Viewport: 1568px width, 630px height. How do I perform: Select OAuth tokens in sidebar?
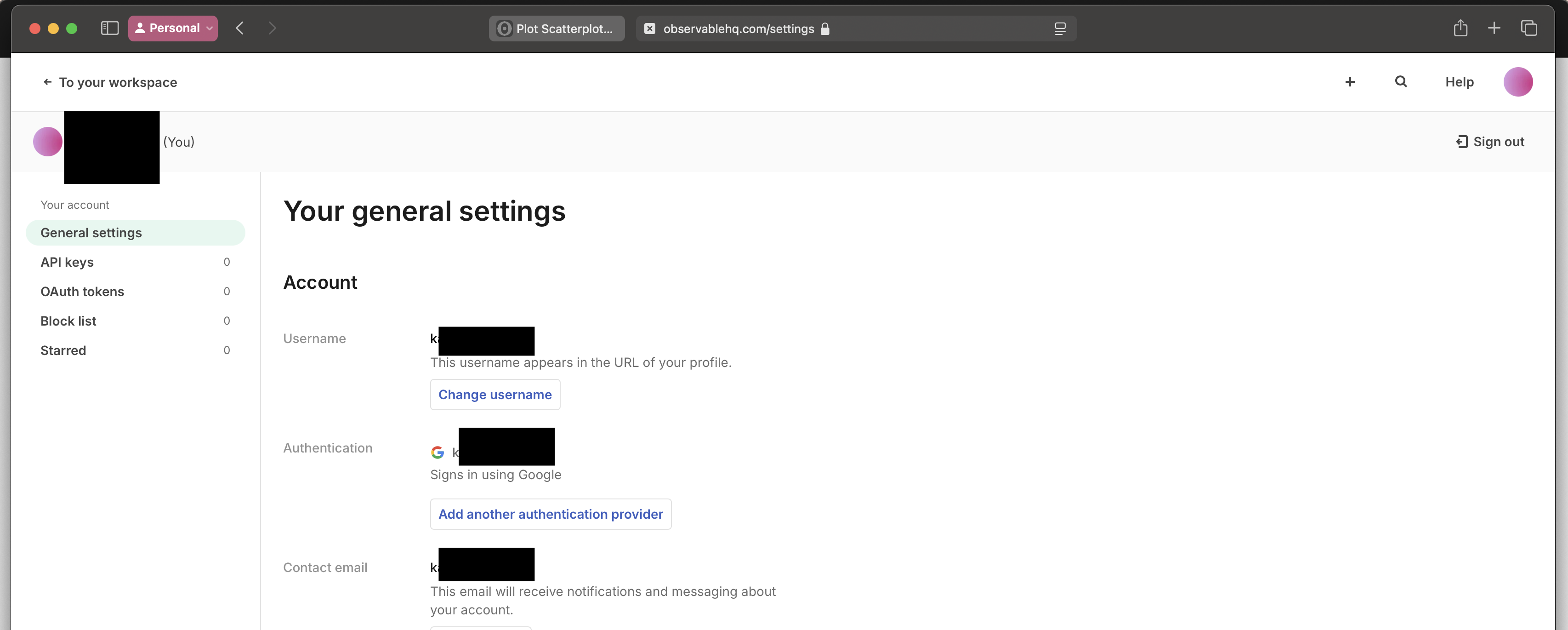click(82, 291)
